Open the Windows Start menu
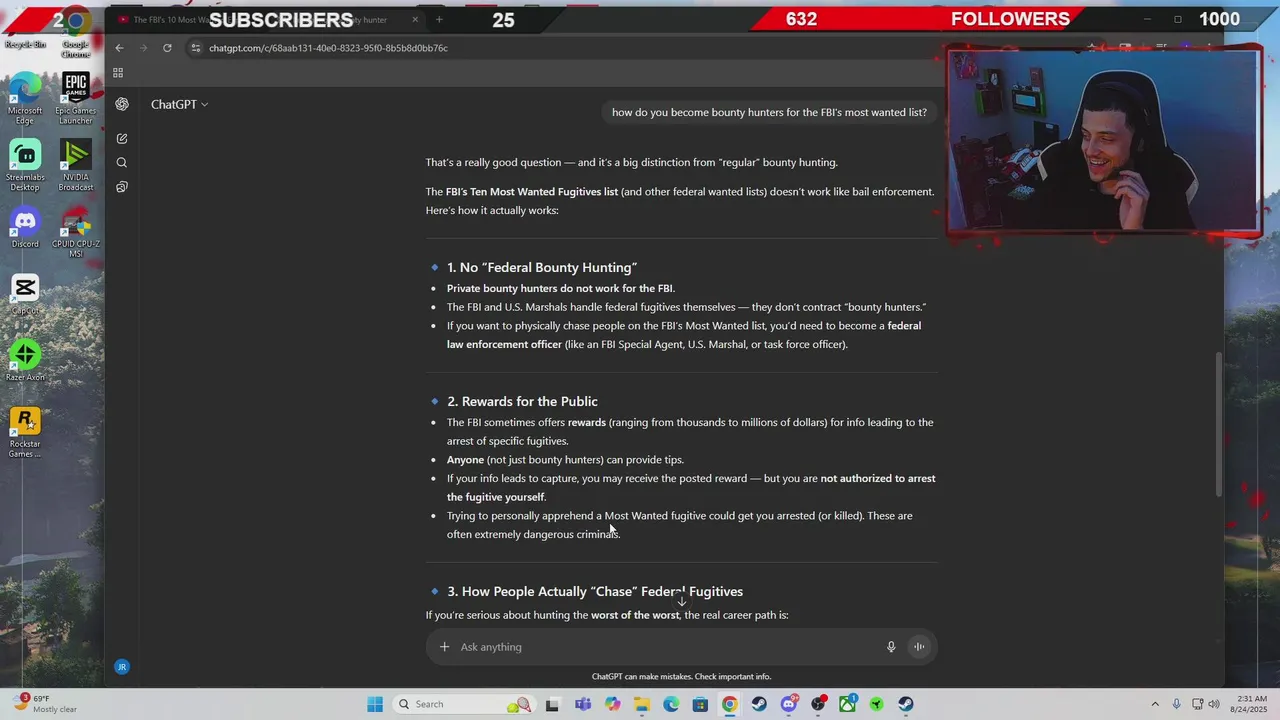 point(375,704)
